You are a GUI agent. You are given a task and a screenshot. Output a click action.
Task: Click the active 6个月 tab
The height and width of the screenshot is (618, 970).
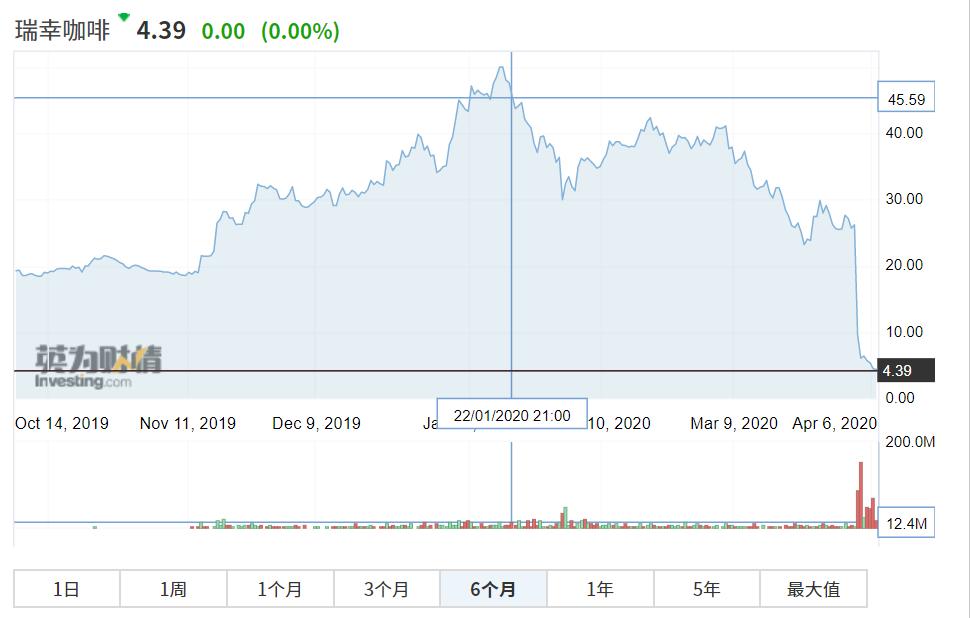coord(493,589)
